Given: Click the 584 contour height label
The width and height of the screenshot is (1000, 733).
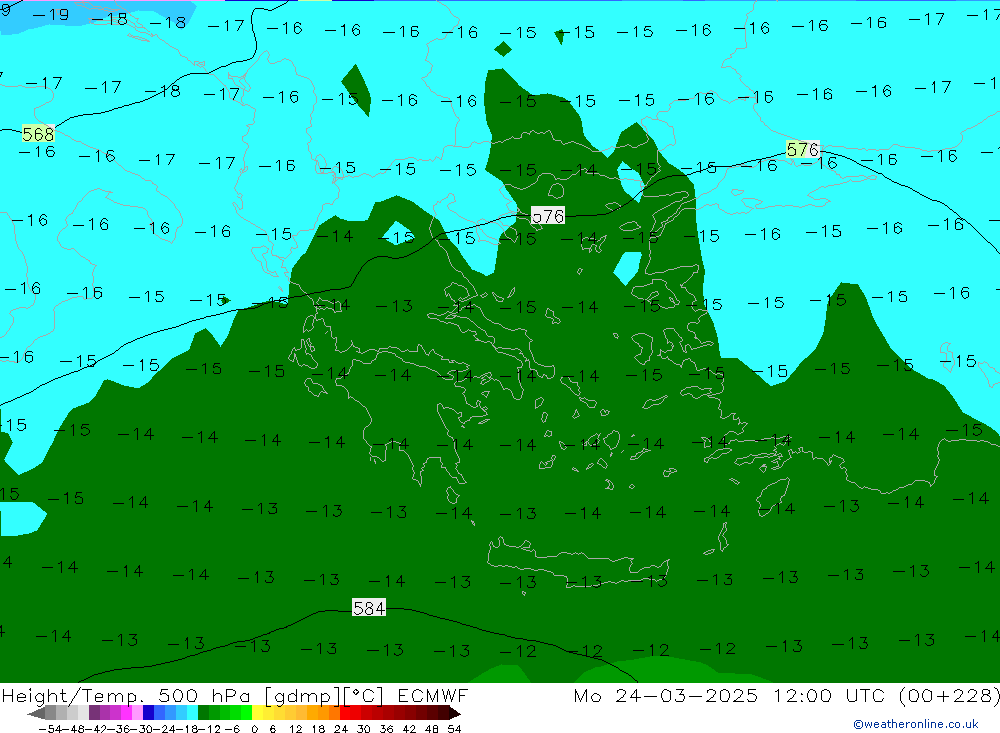Looking at the screenshot, I should point(369,608).
